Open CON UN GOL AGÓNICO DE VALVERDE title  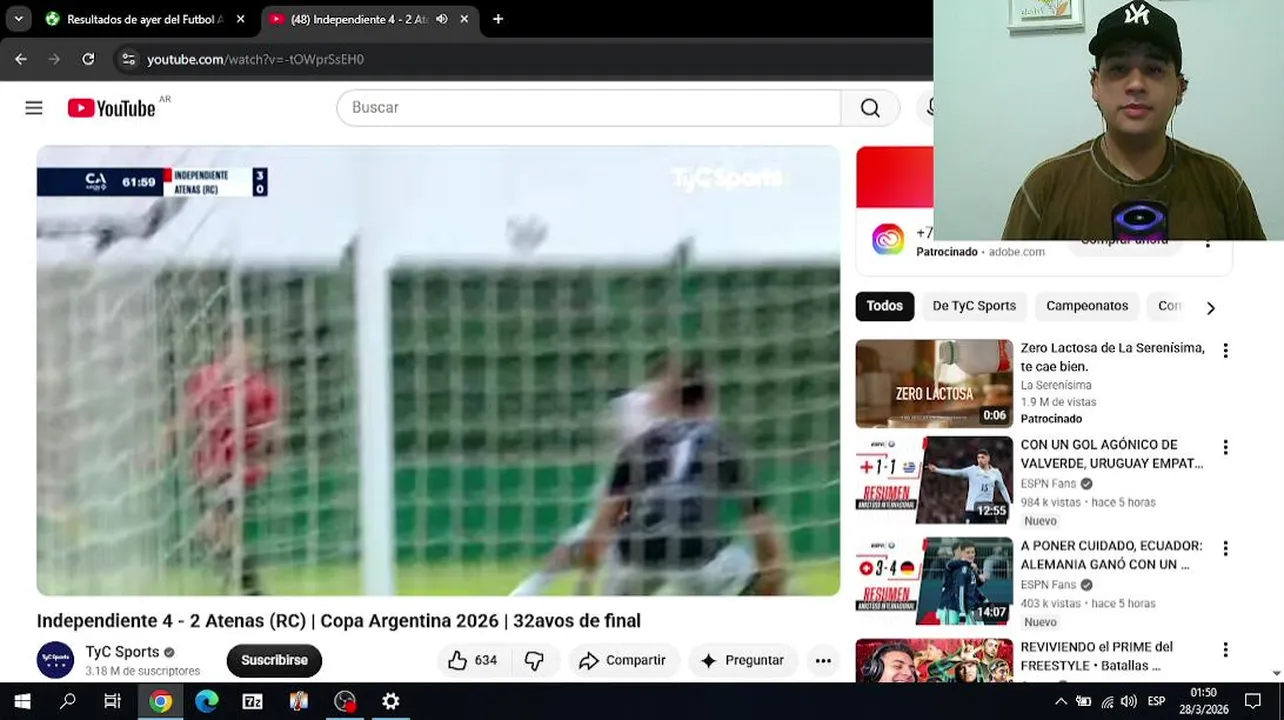tap(1112, 454)
